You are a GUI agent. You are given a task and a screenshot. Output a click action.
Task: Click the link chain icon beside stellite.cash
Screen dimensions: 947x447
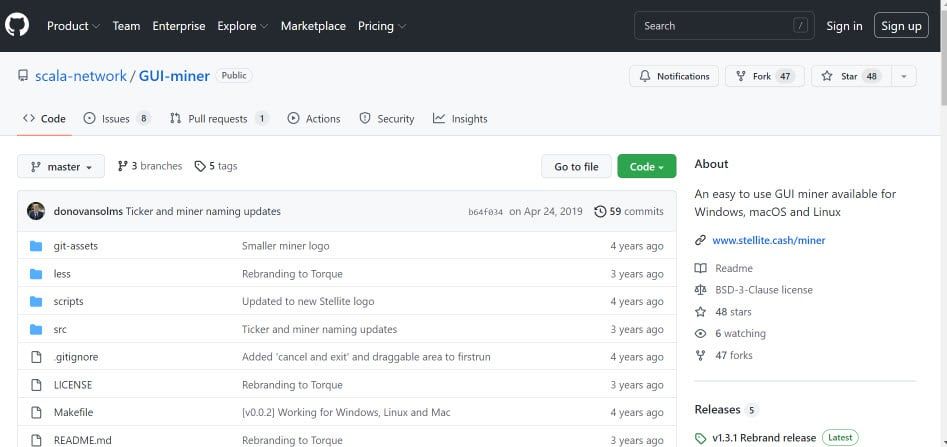pyautogui.click(x=701, y=240)
